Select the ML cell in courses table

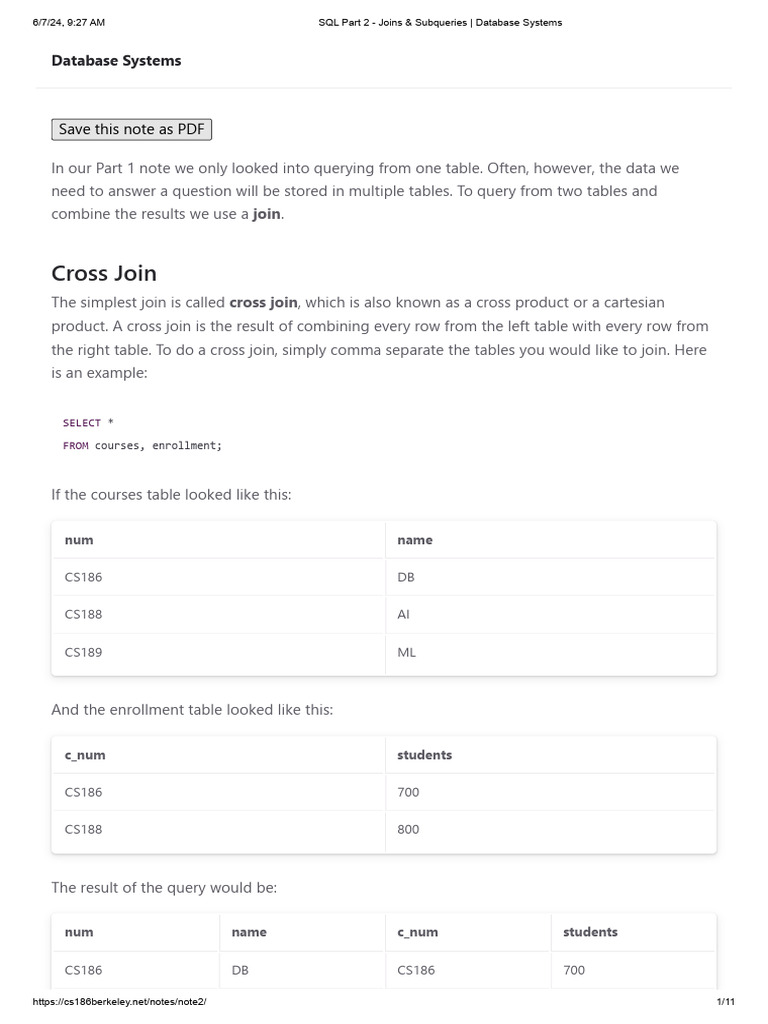[x=406, y=652]
